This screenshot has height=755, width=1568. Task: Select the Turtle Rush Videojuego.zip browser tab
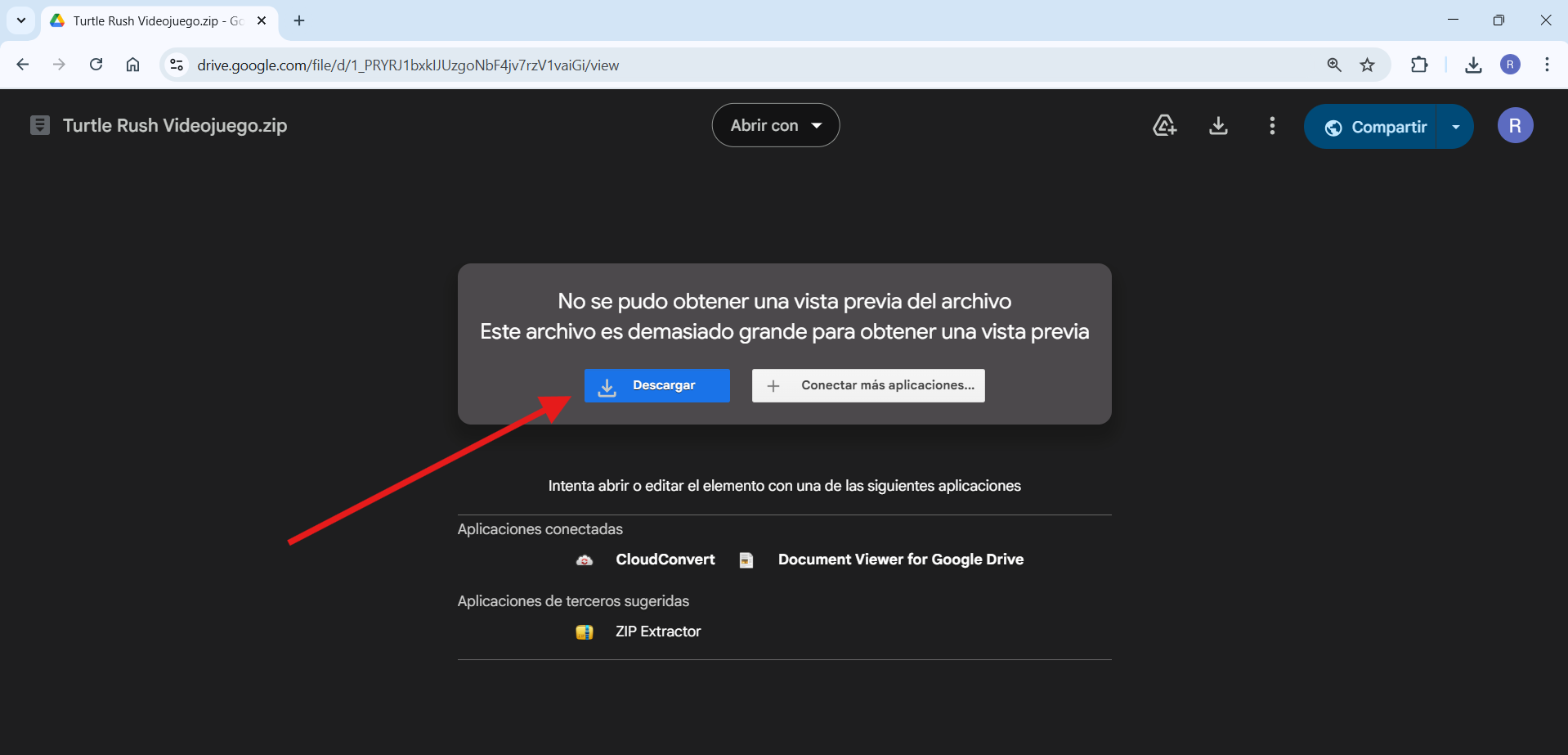coord(159,20)
